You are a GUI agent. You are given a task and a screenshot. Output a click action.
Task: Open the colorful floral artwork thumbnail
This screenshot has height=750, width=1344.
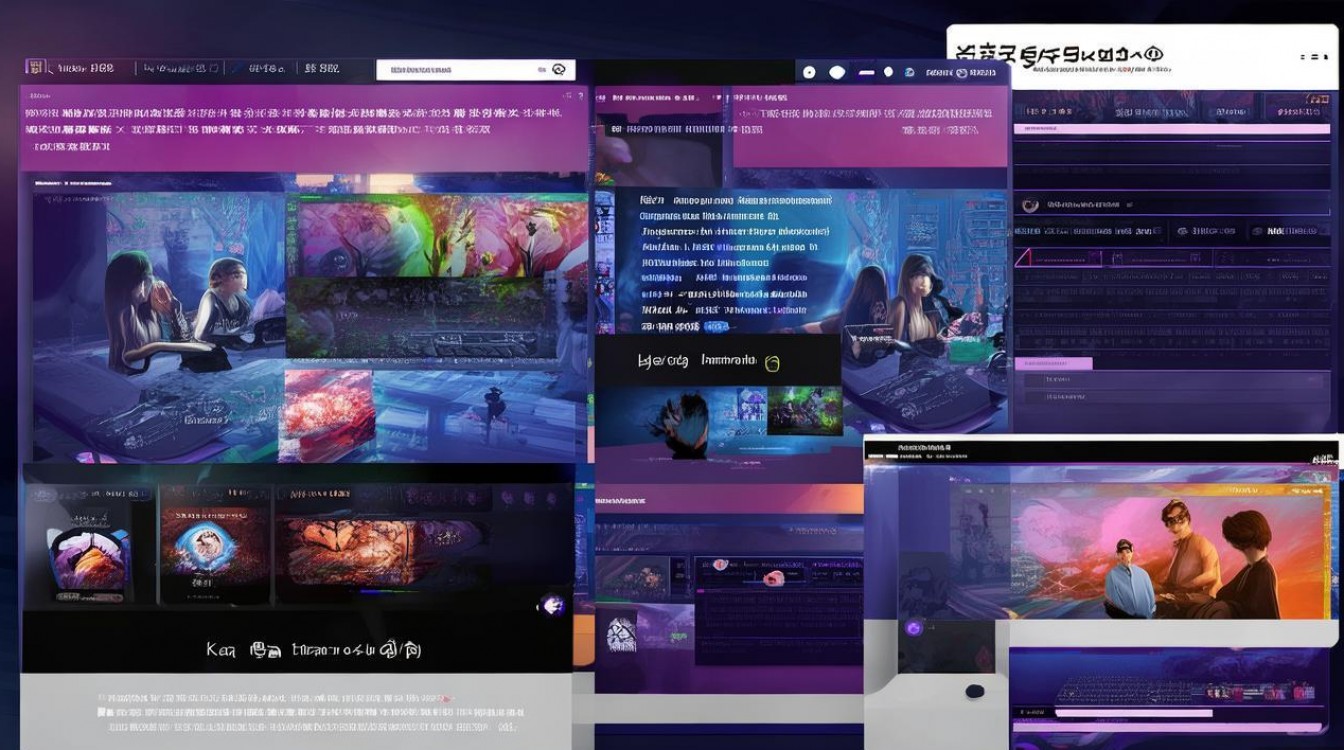click(440, 234)
